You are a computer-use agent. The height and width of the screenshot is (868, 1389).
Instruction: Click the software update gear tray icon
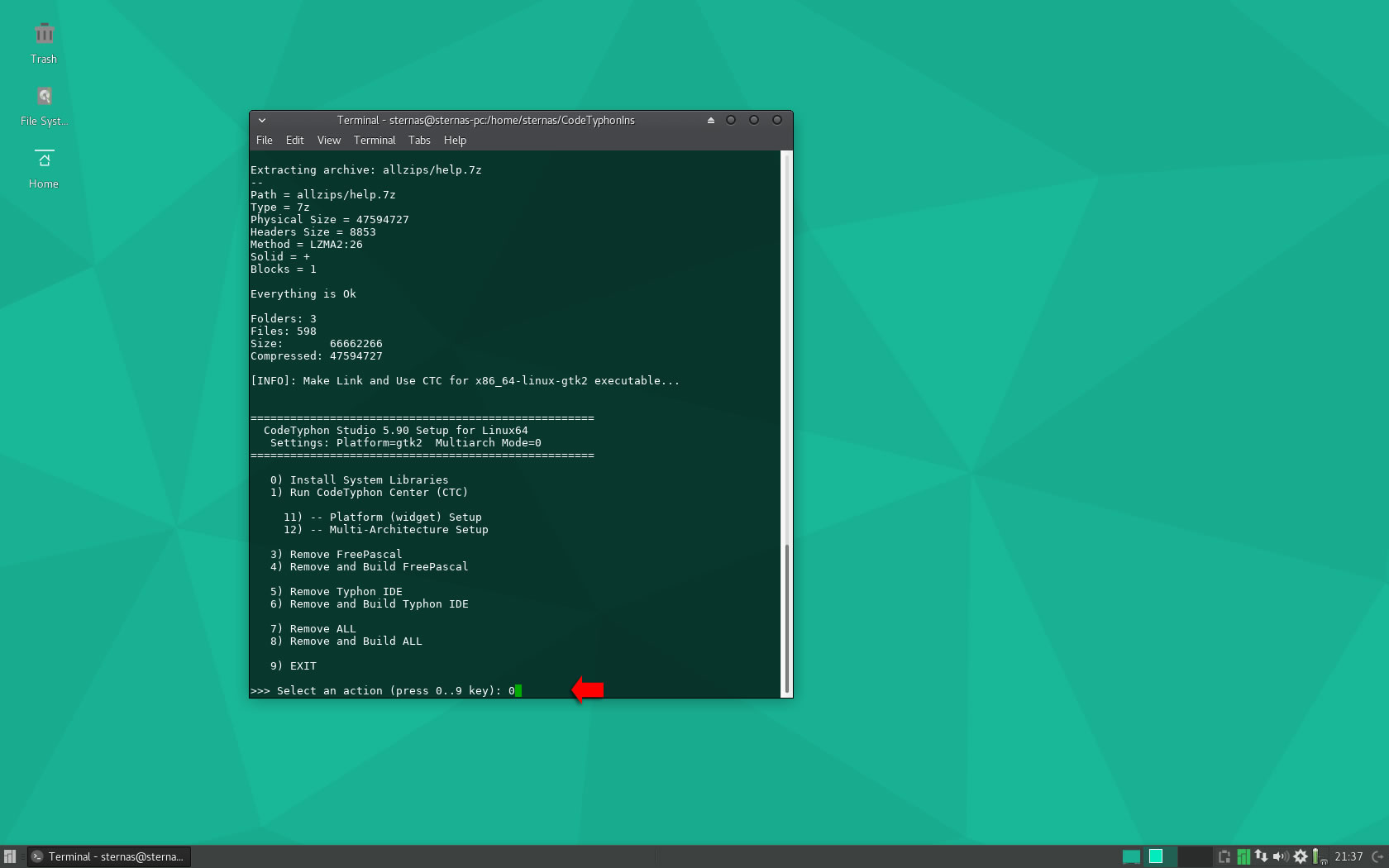click(x=1301, y=856)
